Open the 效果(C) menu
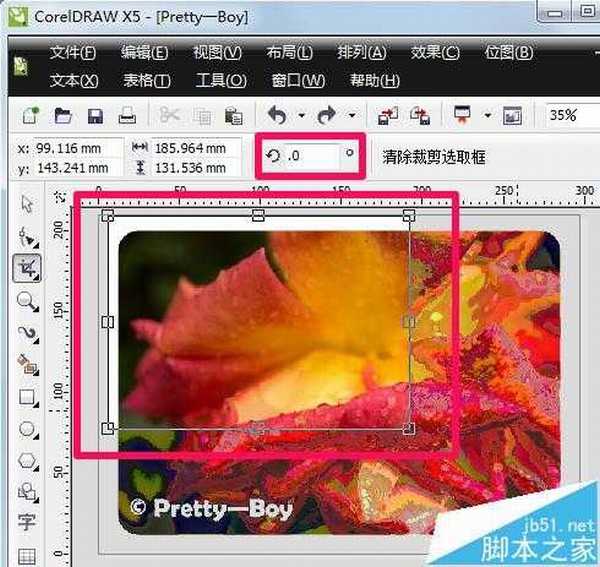This screenshot has height=567, width=600. pyautogui.click(x=435, y=53)
